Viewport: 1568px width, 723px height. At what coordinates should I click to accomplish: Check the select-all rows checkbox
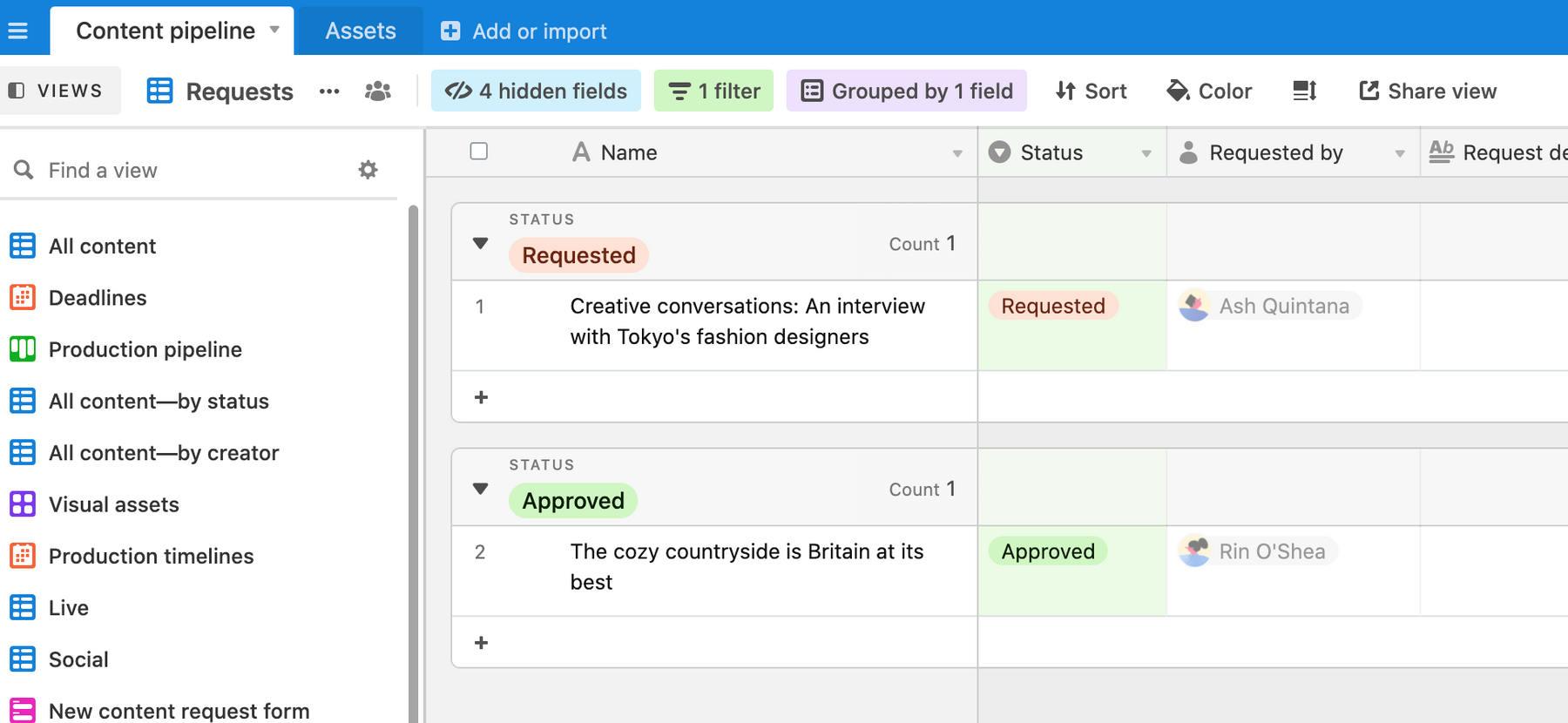(478, 152)
